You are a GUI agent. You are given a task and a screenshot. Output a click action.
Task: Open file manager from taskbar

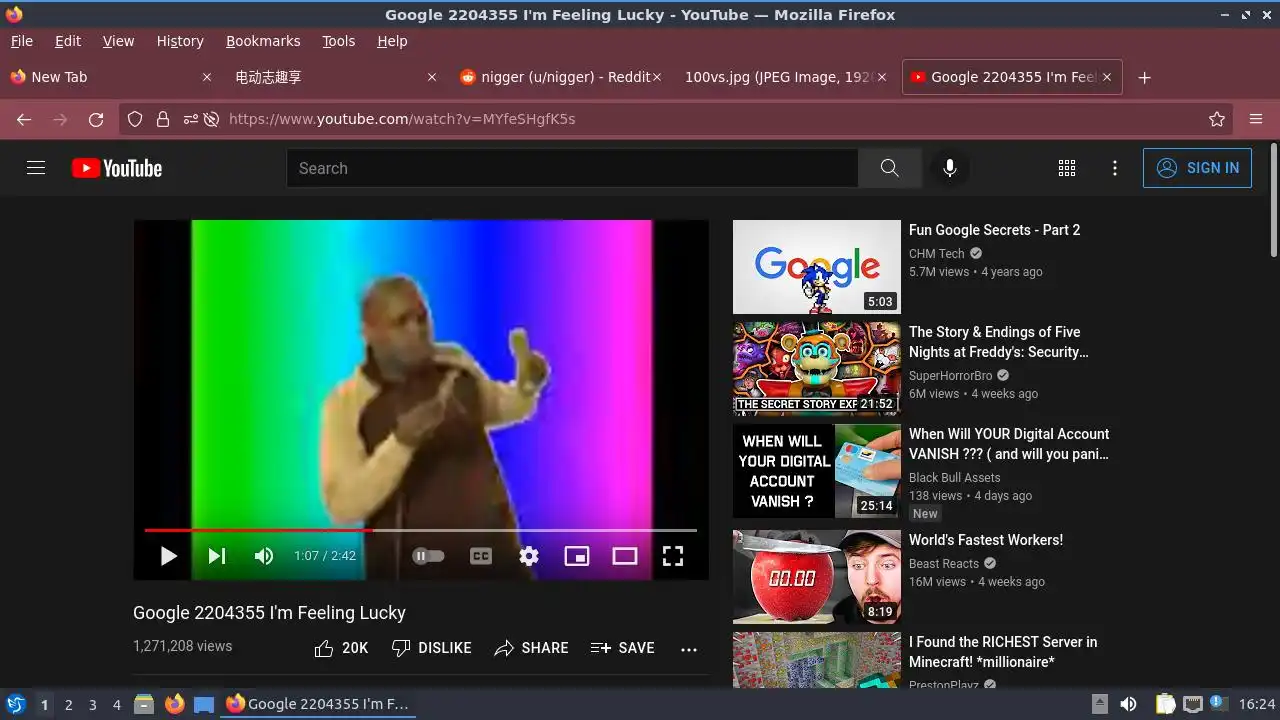coord(144,704)
